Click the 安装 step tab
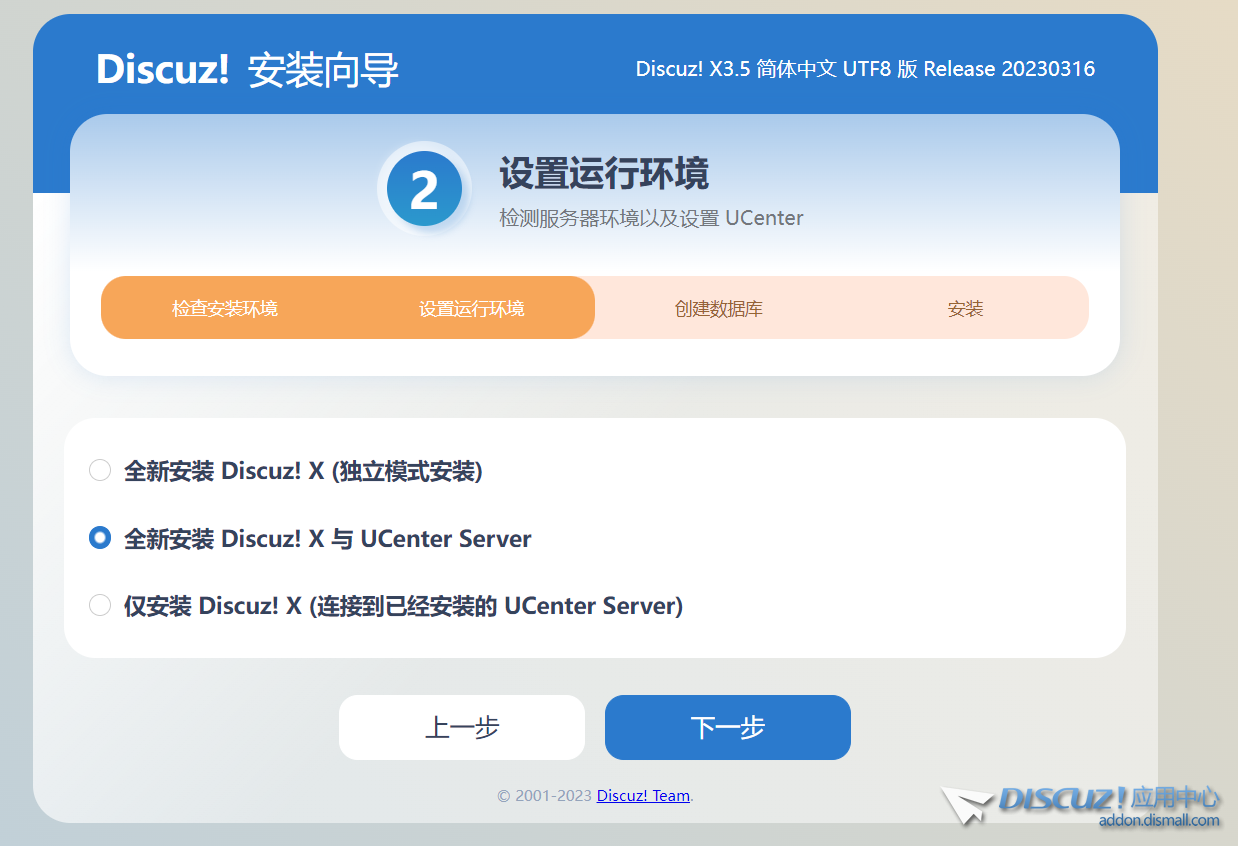1238x846 pixels. (x=965, y=308)
